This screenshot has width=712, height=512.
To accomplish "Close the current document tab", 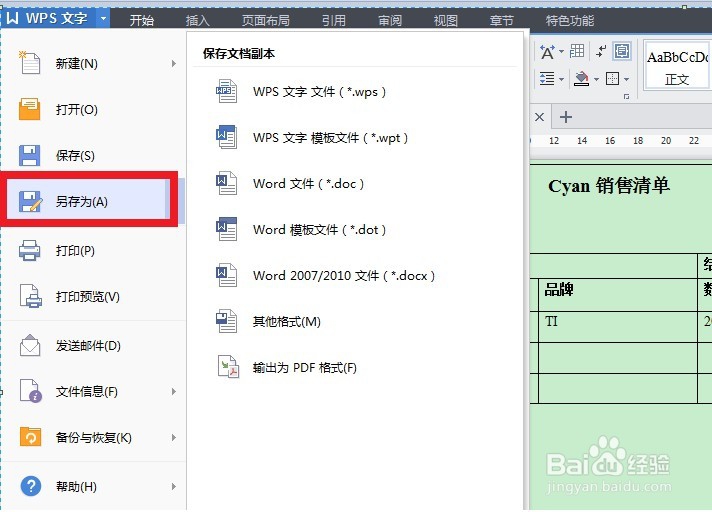I will click(539, 117).
